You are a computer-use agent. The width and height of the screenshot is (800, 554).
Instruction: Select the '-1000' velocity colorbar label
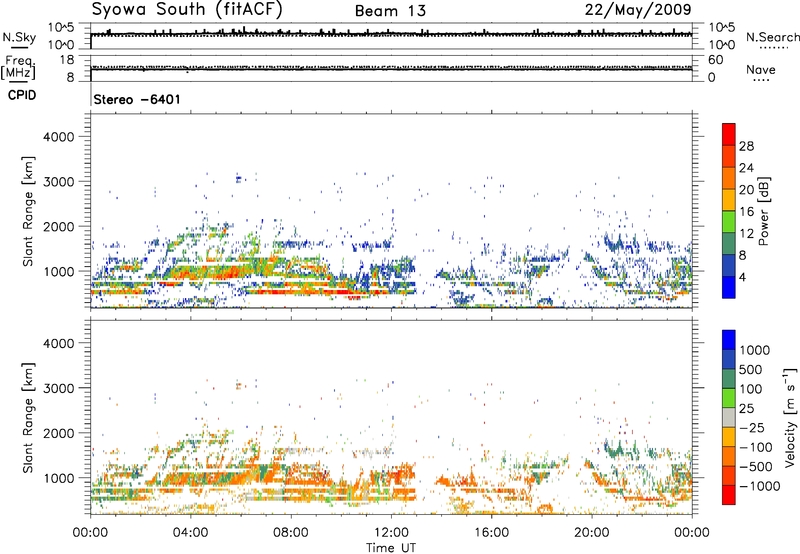point(759,486)
